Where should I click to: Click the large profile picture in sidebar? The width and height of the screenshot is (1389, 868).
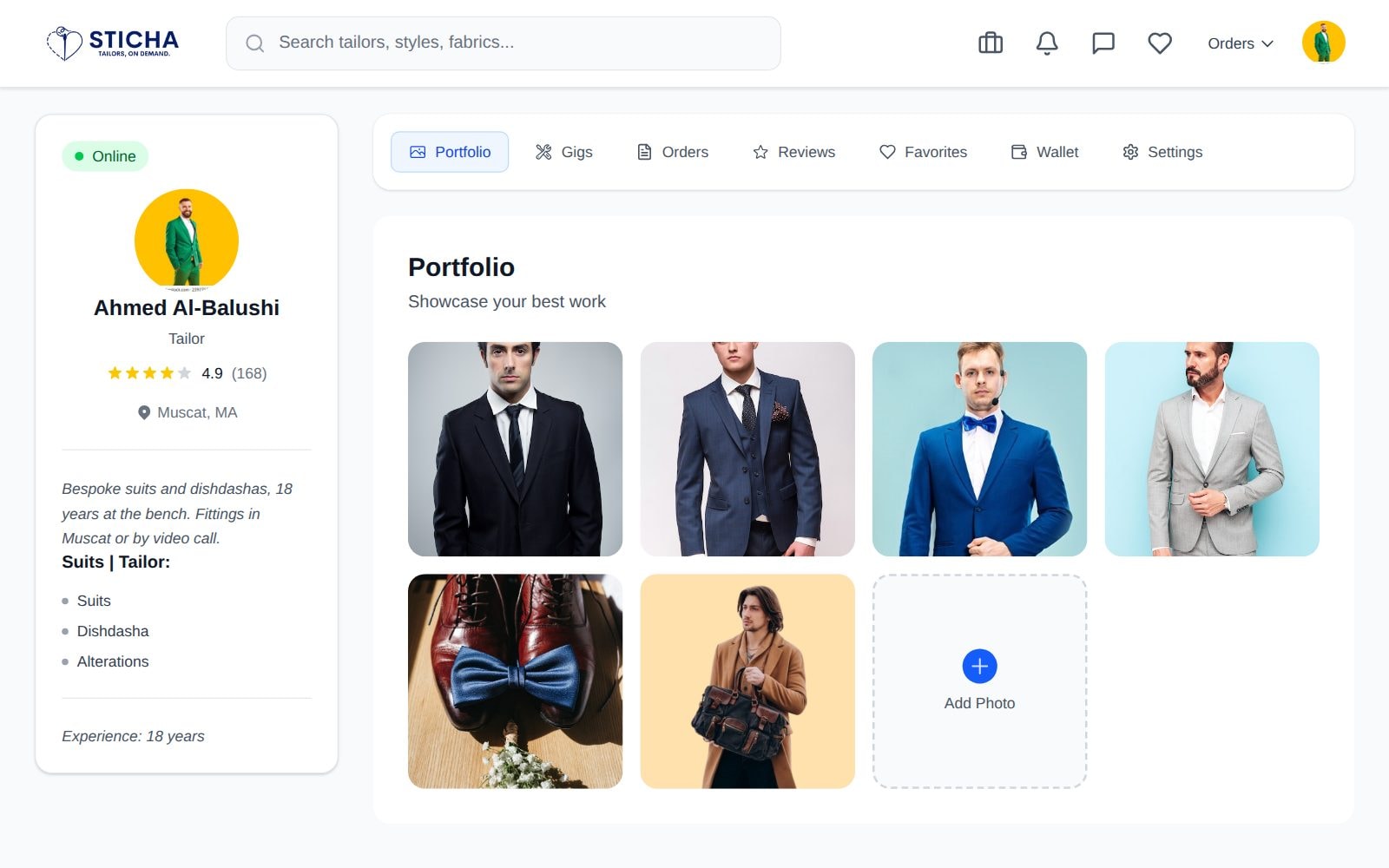[187, 240]
